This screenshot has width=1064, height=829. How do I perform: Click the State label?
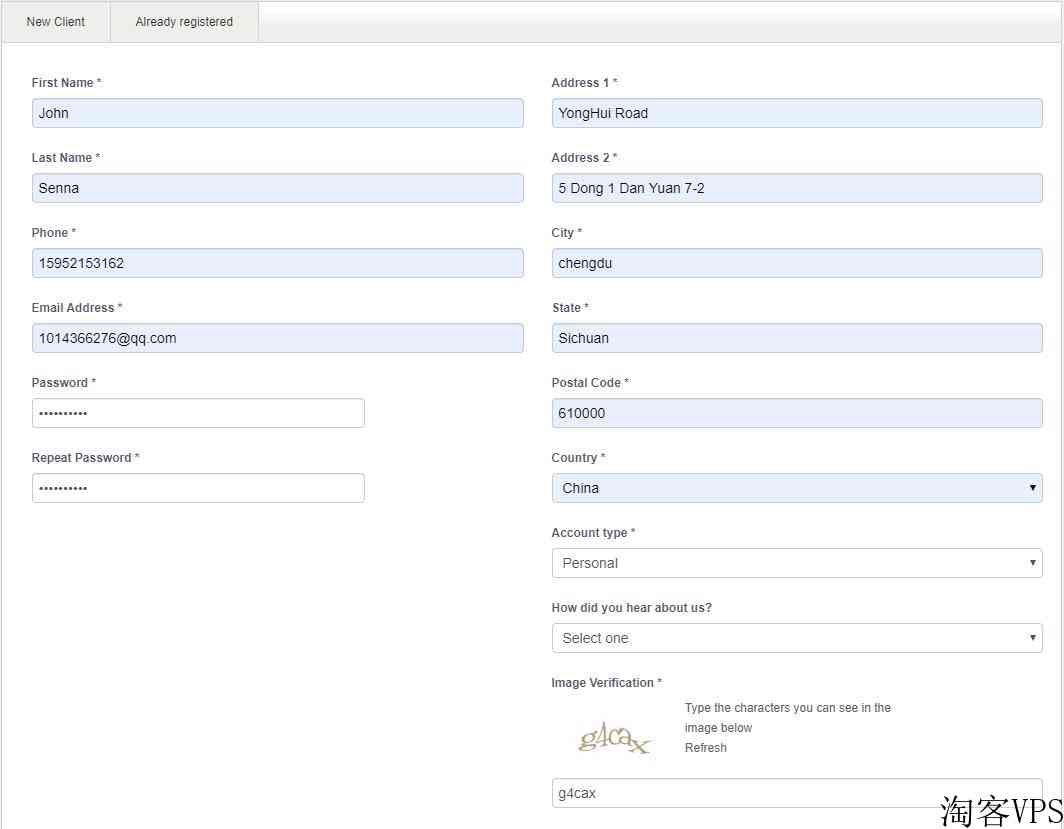pos(570,307)
